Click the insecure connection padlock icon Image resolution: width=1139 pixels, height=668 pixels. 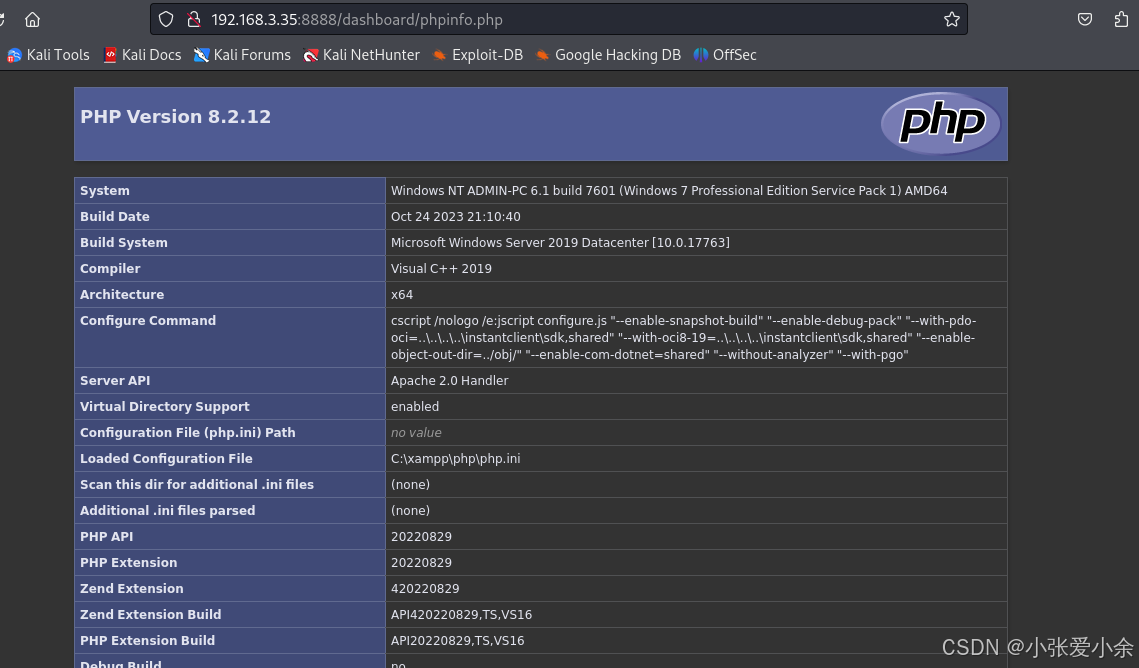(x=194, y=20)
